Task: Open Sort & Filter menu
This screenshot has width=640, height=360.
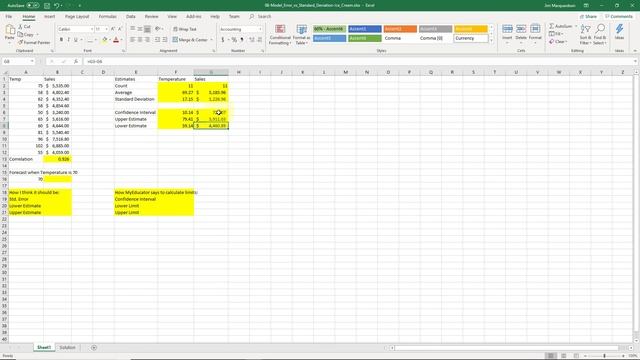Action: (585, 35)
